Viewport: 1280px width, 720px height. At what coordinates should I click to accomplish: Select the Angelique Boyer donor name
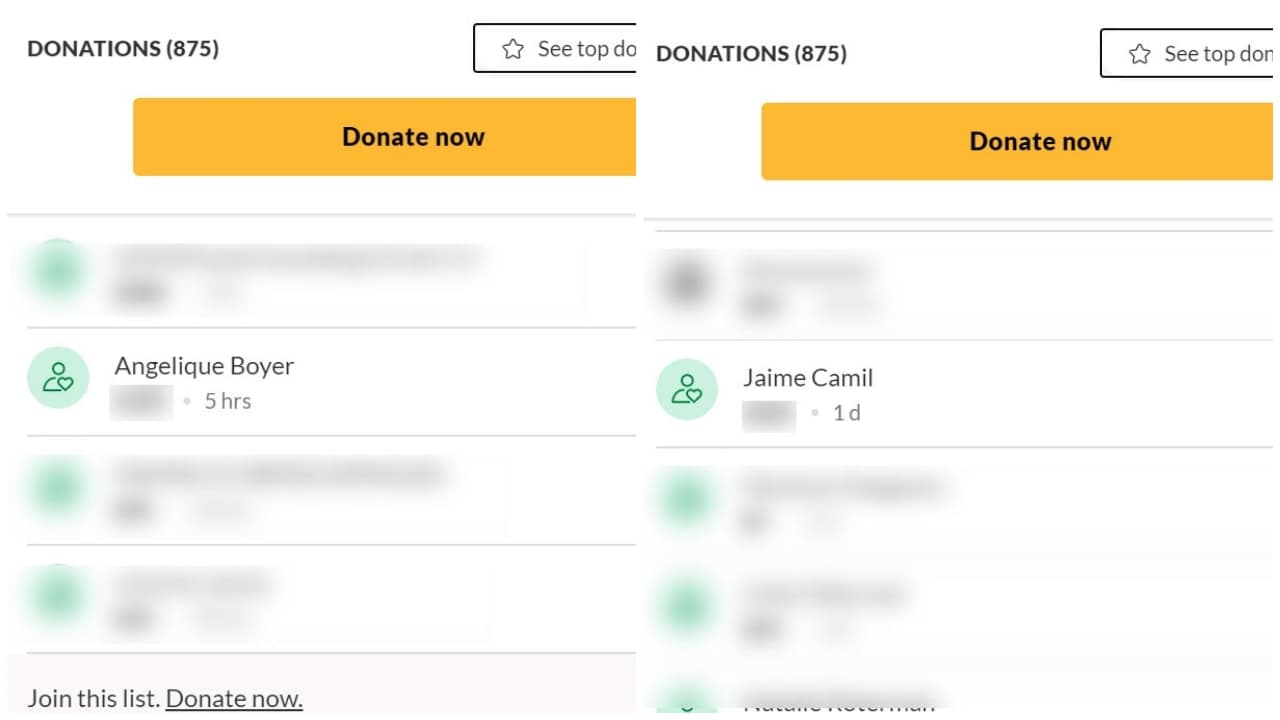click(x=204, y=366)
